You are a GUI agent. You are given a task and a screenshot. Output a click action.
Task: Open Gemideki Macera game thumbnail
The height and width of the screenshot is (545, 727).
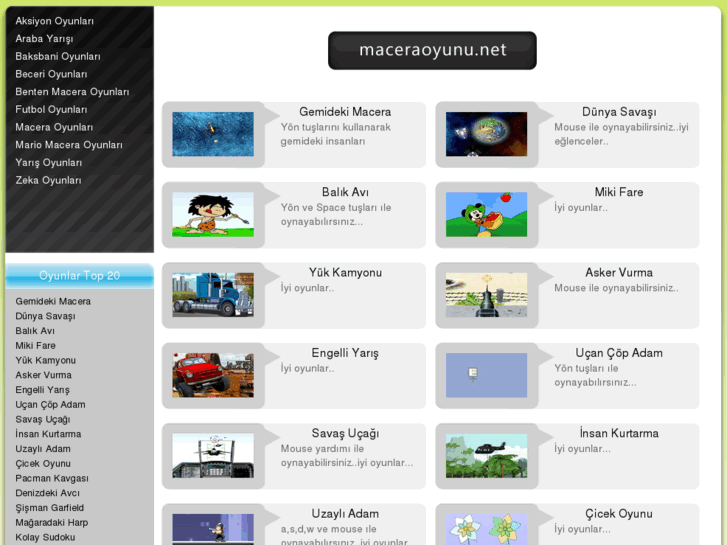pyautogui.click(x=213, y=134)
